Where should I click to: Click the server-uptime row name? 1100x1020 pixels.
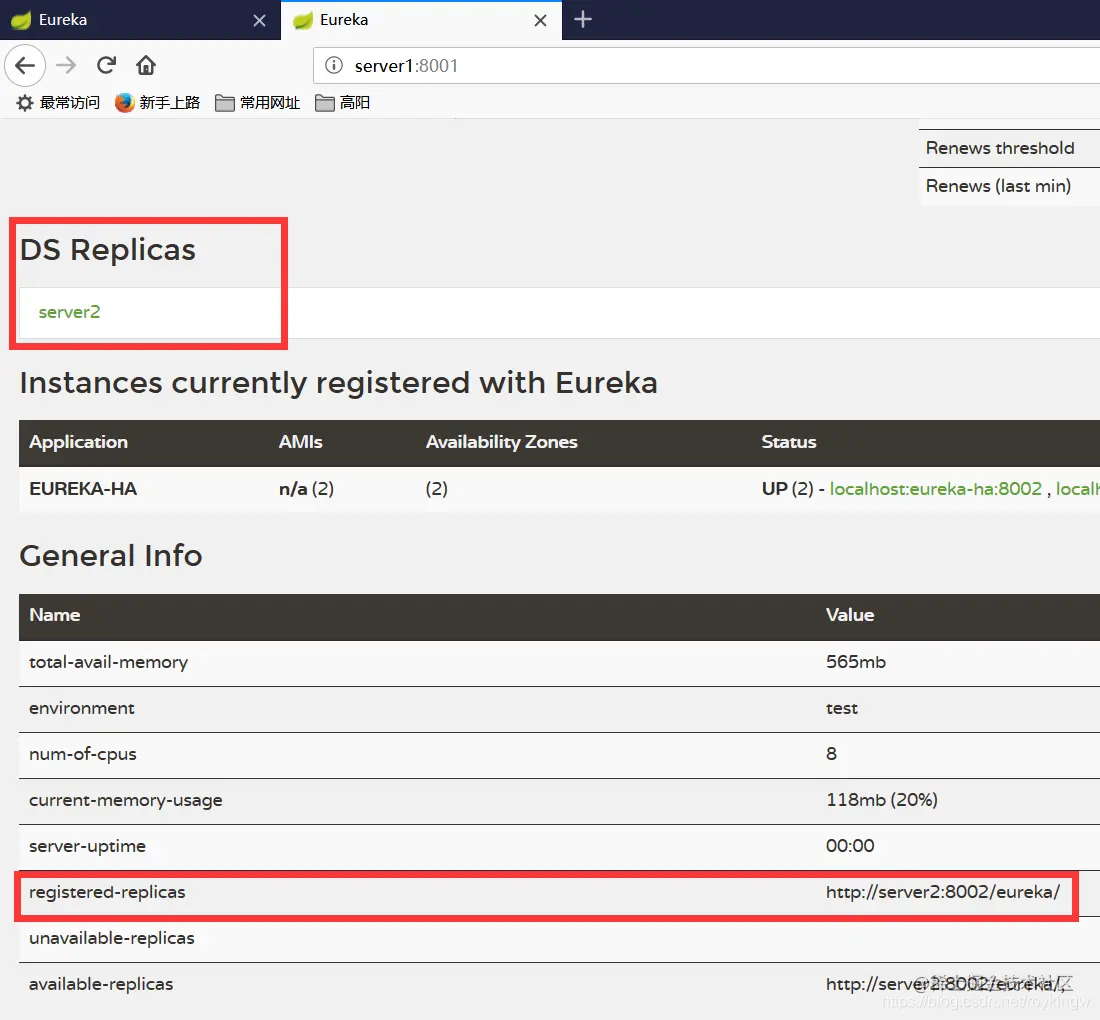88,846
